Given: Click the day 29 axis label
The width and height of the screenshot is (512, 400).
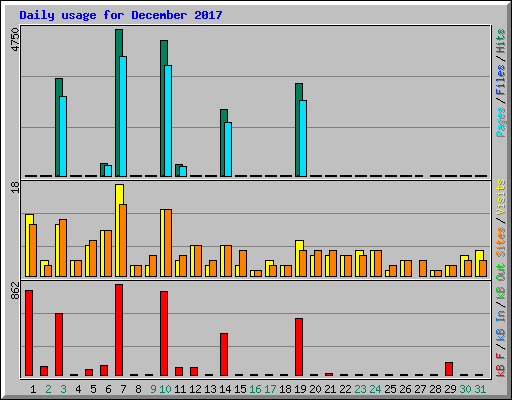Looking at the screenshot, I should pos(451,389).
